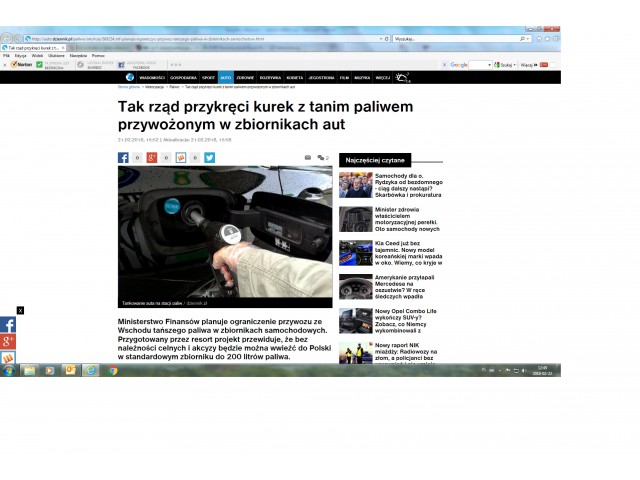Expand the Szukaj button dropdown arrow

point(515,64)
